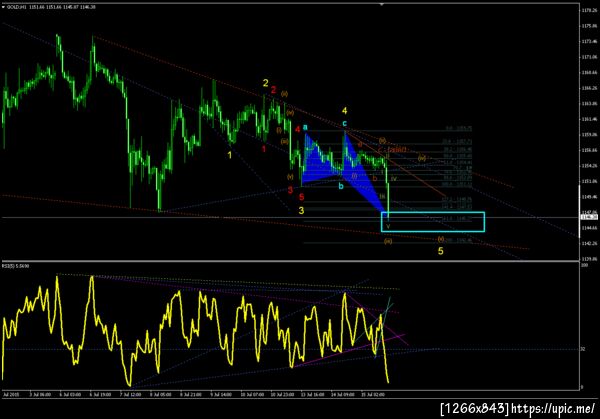Screen dimensions: 600x419
Task: Select the RSI(5) indicator label
Action: tap(15, 266)
